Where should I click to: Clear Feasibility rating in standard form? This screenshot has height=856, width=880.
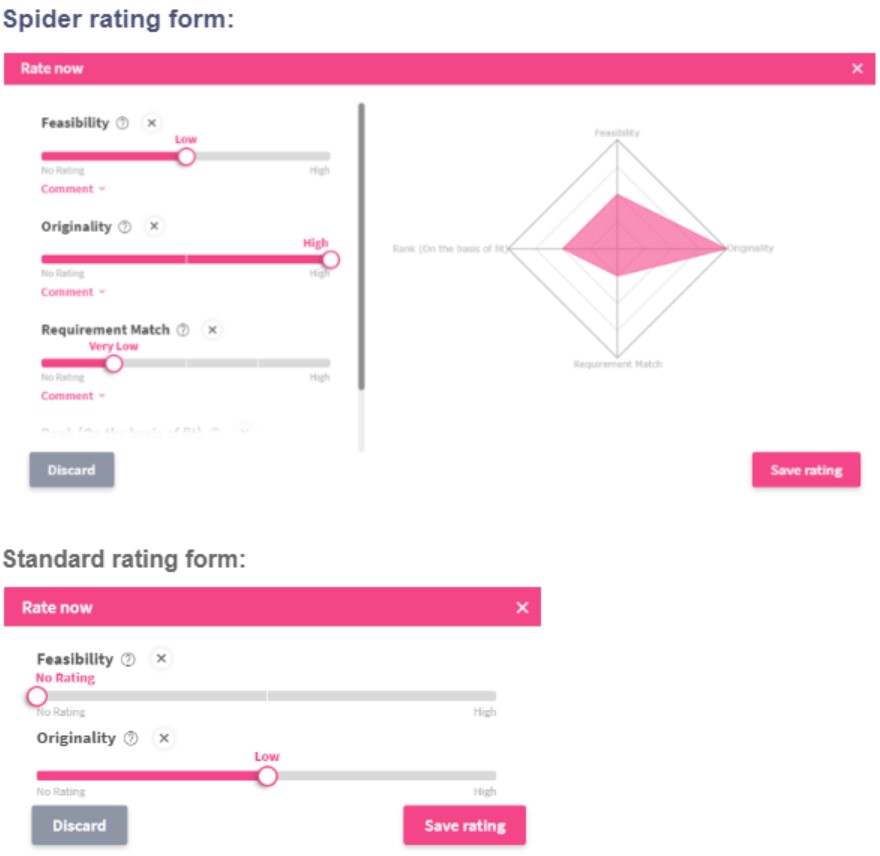pyautogui.click(x=161, y=659)
